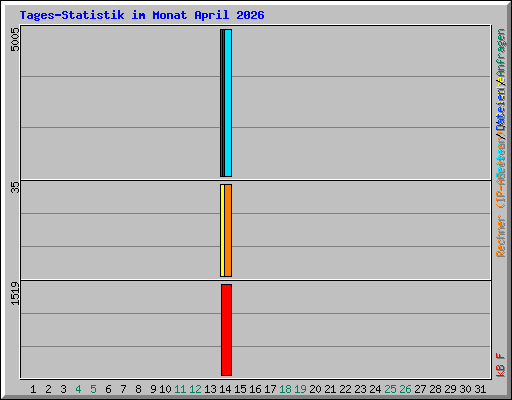Click day label 11 on the x-axis
This screenshot has height=400, width=512.
pyautogui.click(x=180, y=389)
